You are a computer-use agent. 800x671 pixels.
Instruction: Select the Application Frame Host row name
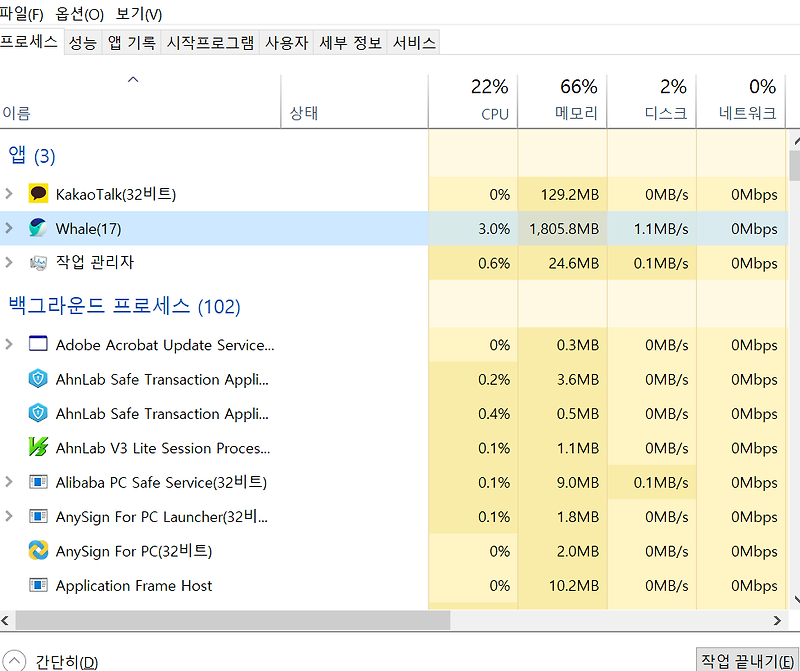pyautogui.click(x=134, y=585)
